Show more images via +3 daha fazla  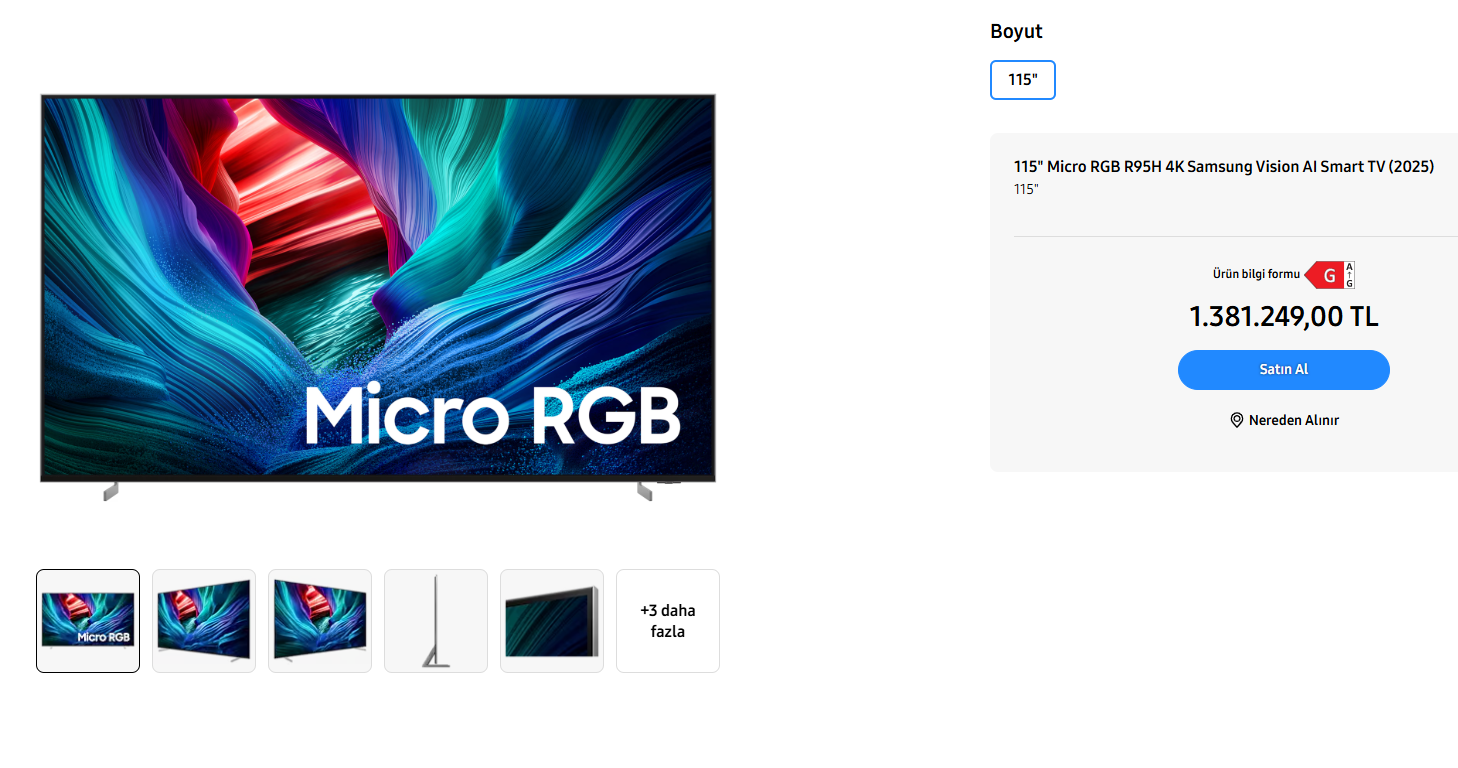[x=668, y=621]
